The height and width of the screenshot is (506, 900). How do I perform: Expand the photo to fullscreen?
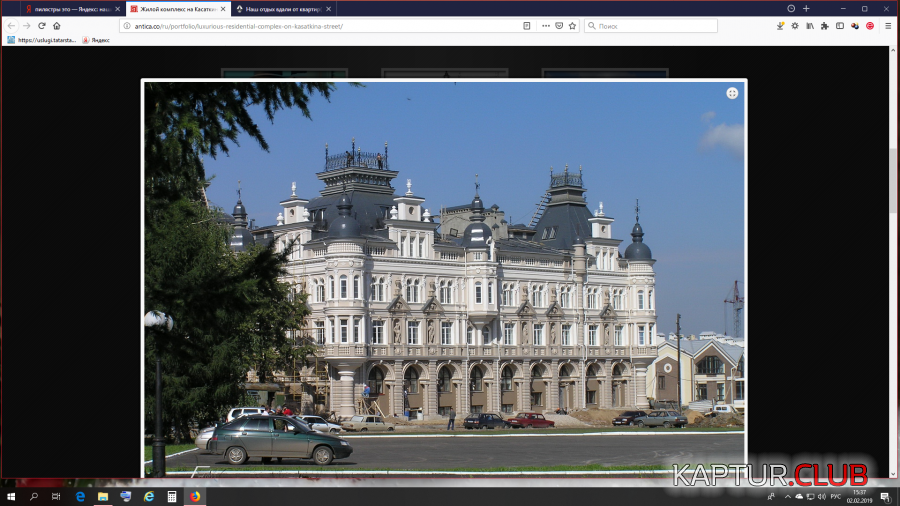732,93
